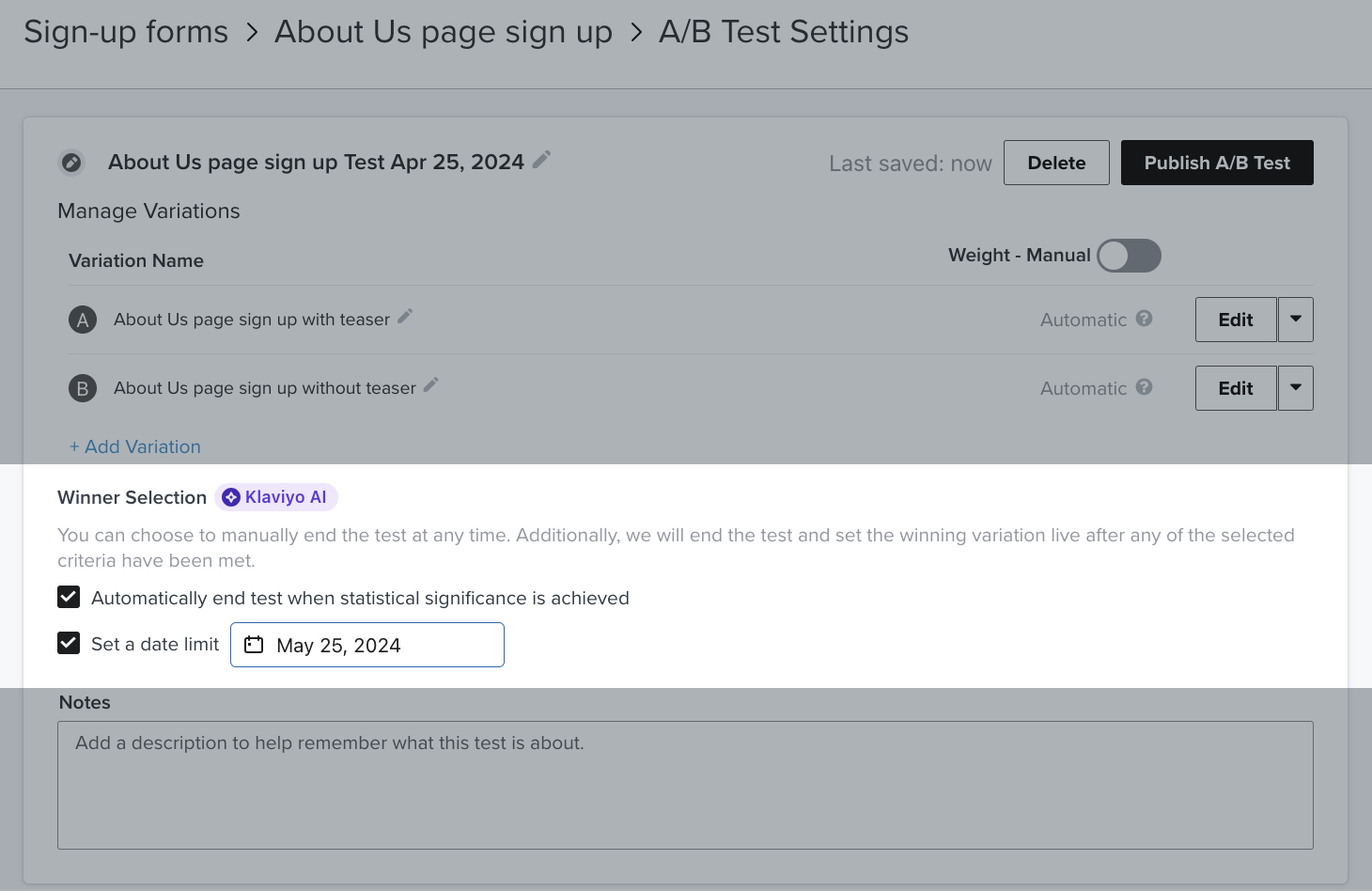Edit the variation A name via pencil icon
Image resolution: width=1372 pixels, height=891 pixels.
pos(404,317)
